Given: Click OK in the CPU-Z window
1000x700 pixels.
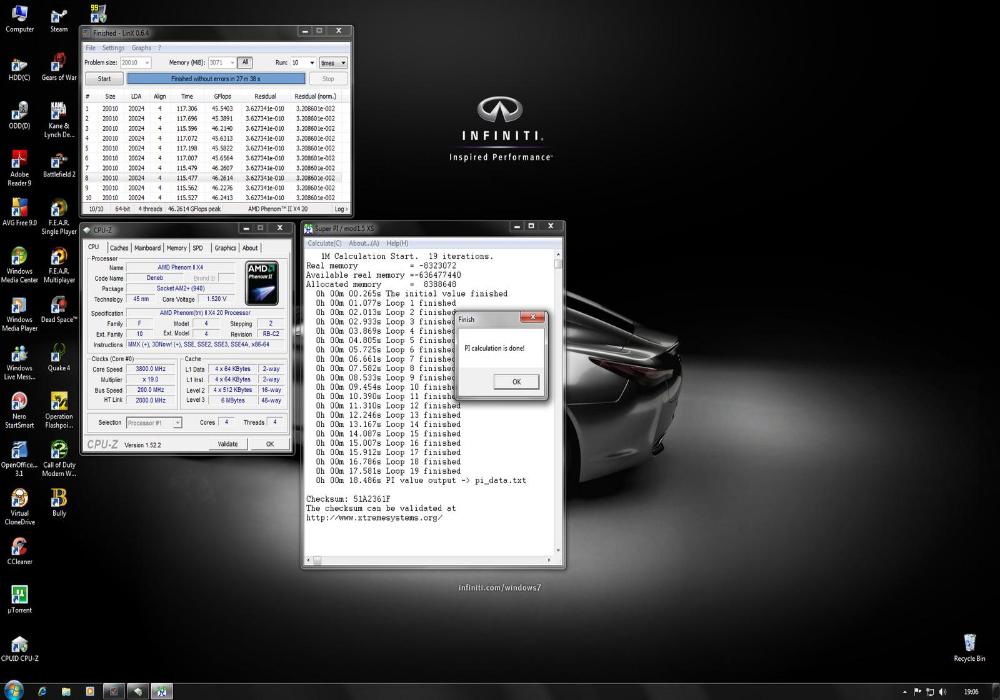Looking at the screenshot, I should [270, 444].
